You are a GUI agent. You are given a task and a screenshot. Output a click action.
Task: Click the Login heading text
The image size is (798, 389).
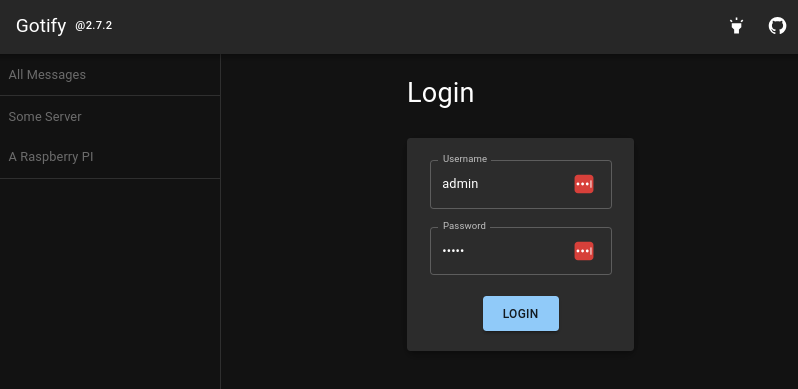coord(441,93)
